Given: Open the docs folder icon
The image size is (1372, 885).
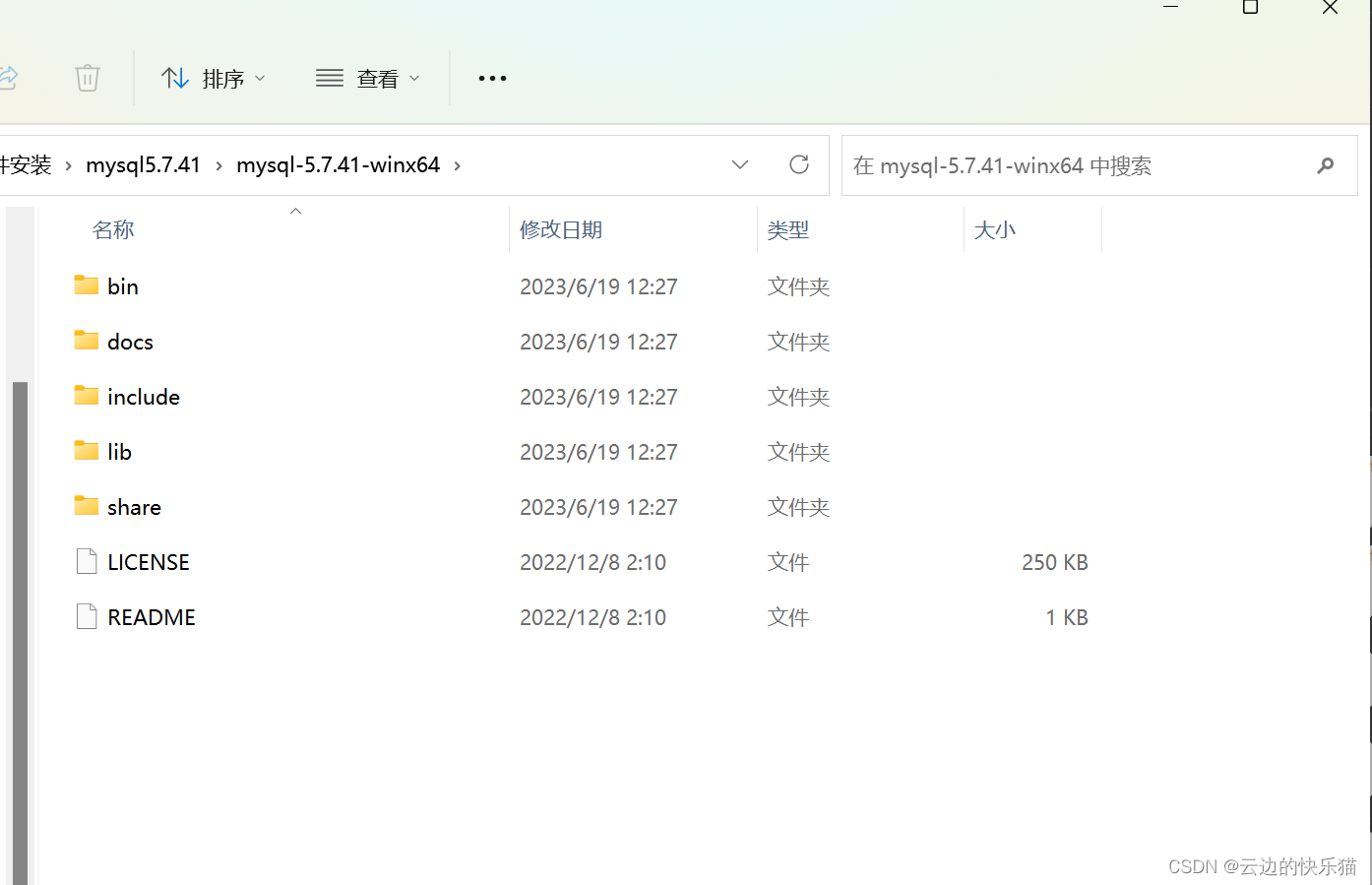Looking at the screenshot, I should (85, 341).
